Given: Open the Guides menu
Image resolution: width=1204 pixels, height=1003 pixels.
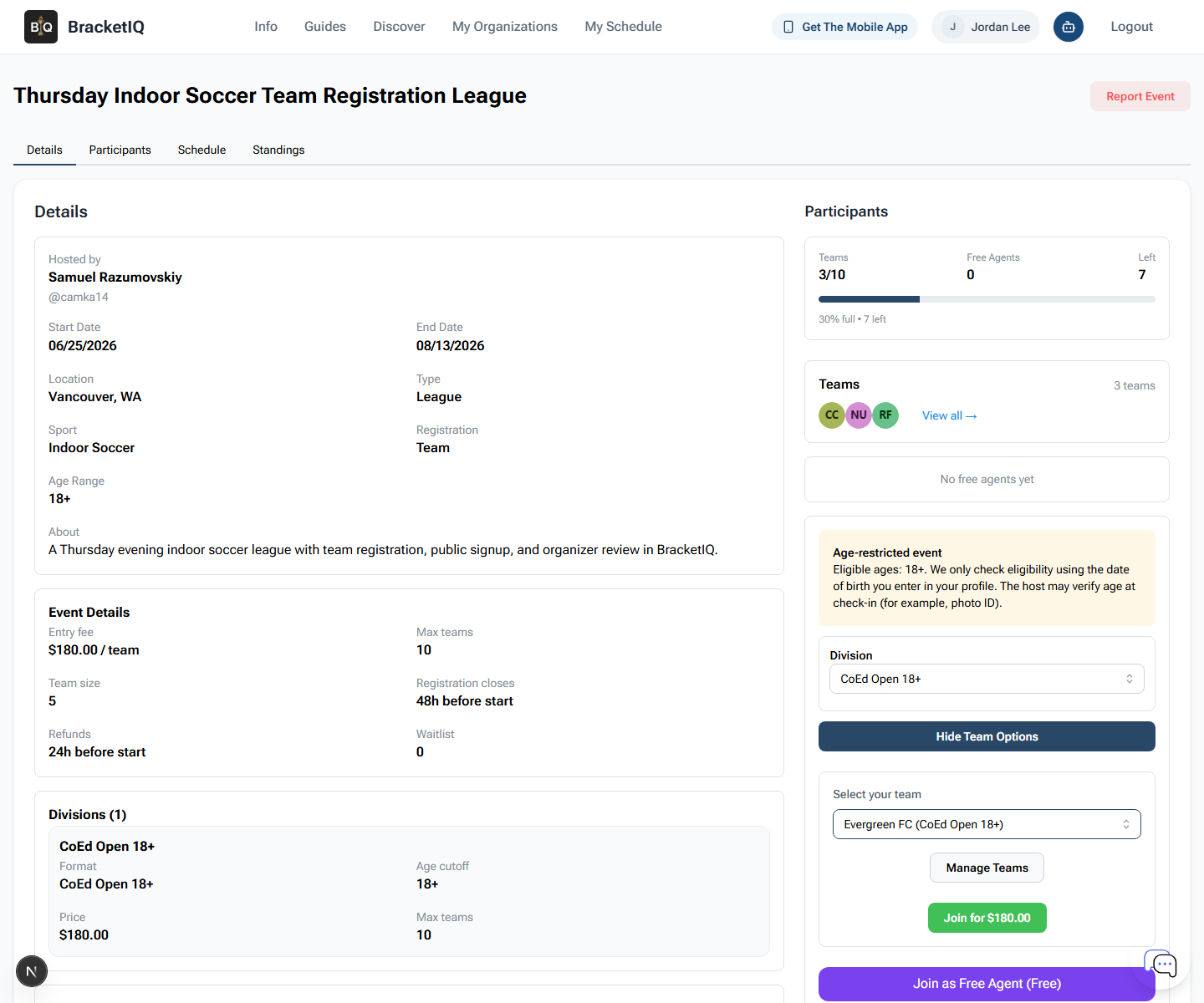Looking at the screenshot, I should point(325,27).
